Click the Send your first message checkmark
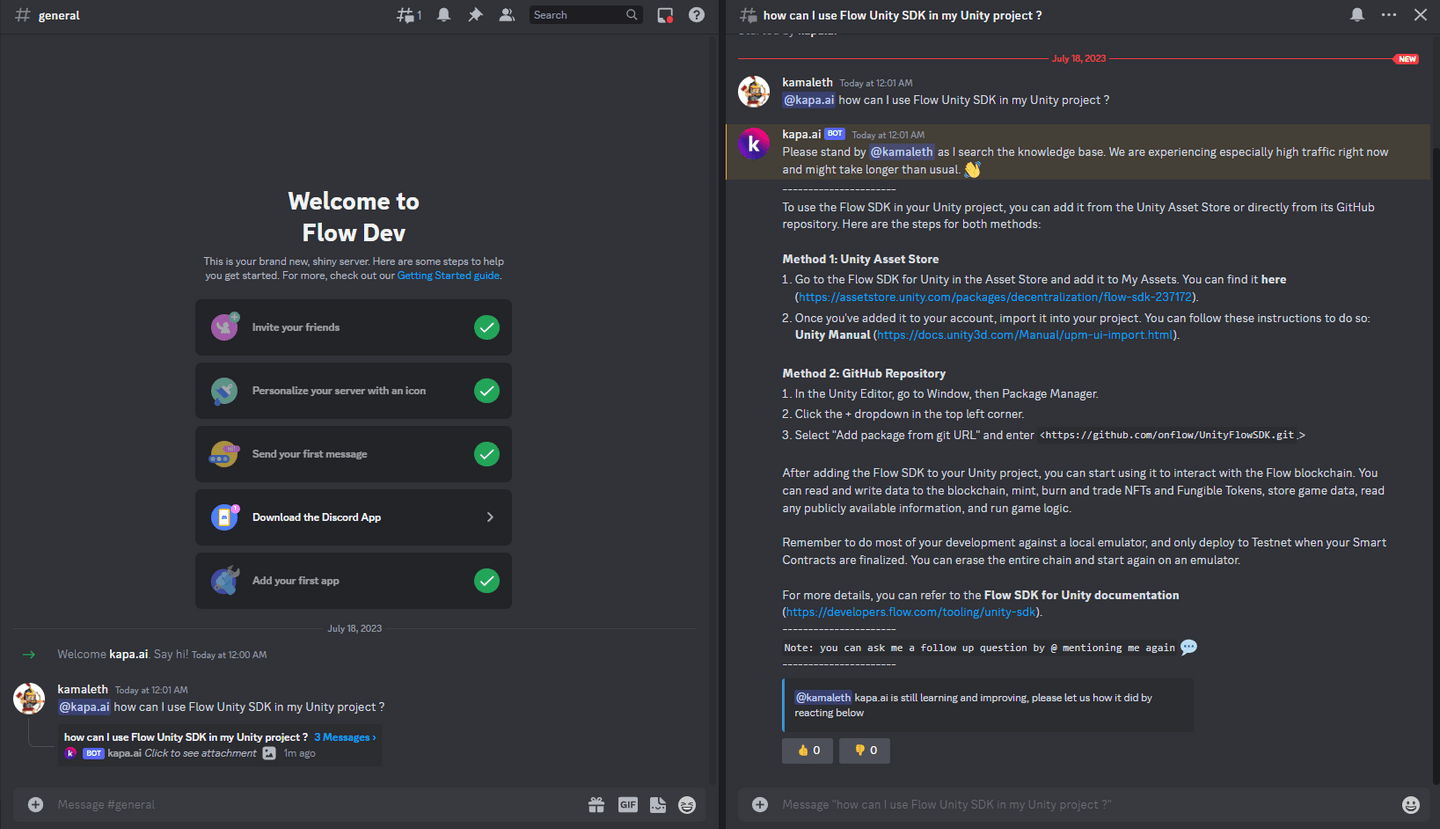1440x829 pixels. tap(487, 454)
